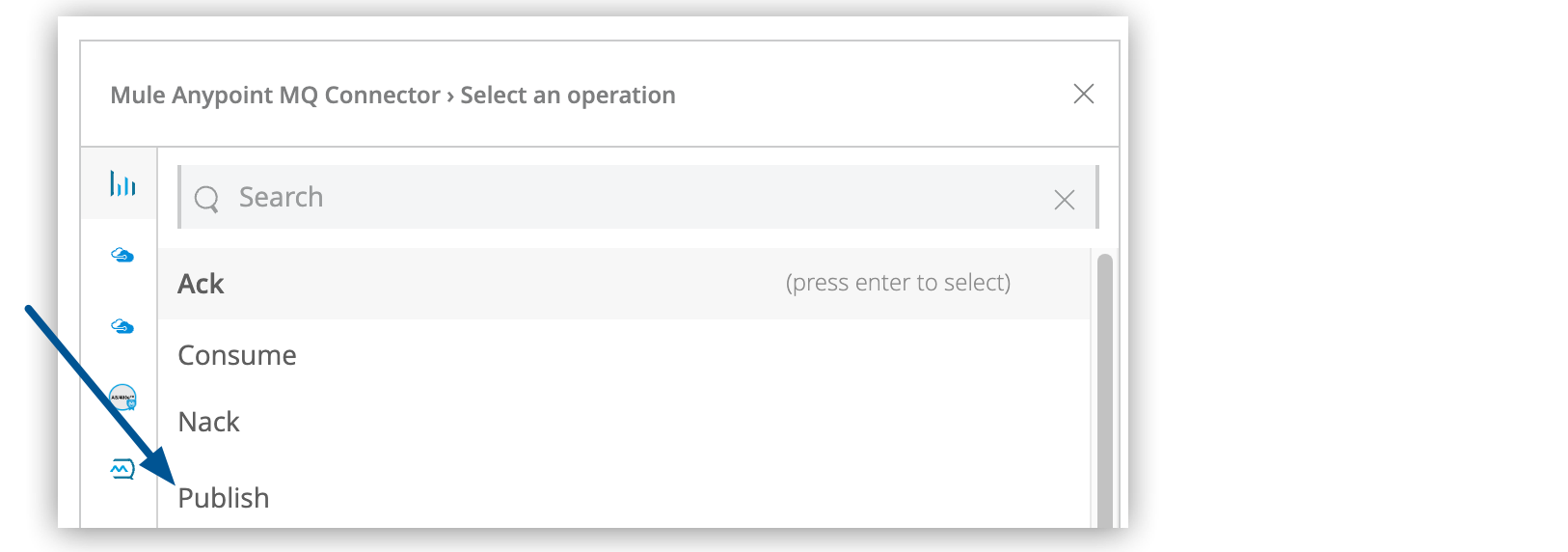The width and height of the screenshot is (1568, 552).
Task: Choose the Consume operation
Action: pyautogui.click(x=237, y=355)
